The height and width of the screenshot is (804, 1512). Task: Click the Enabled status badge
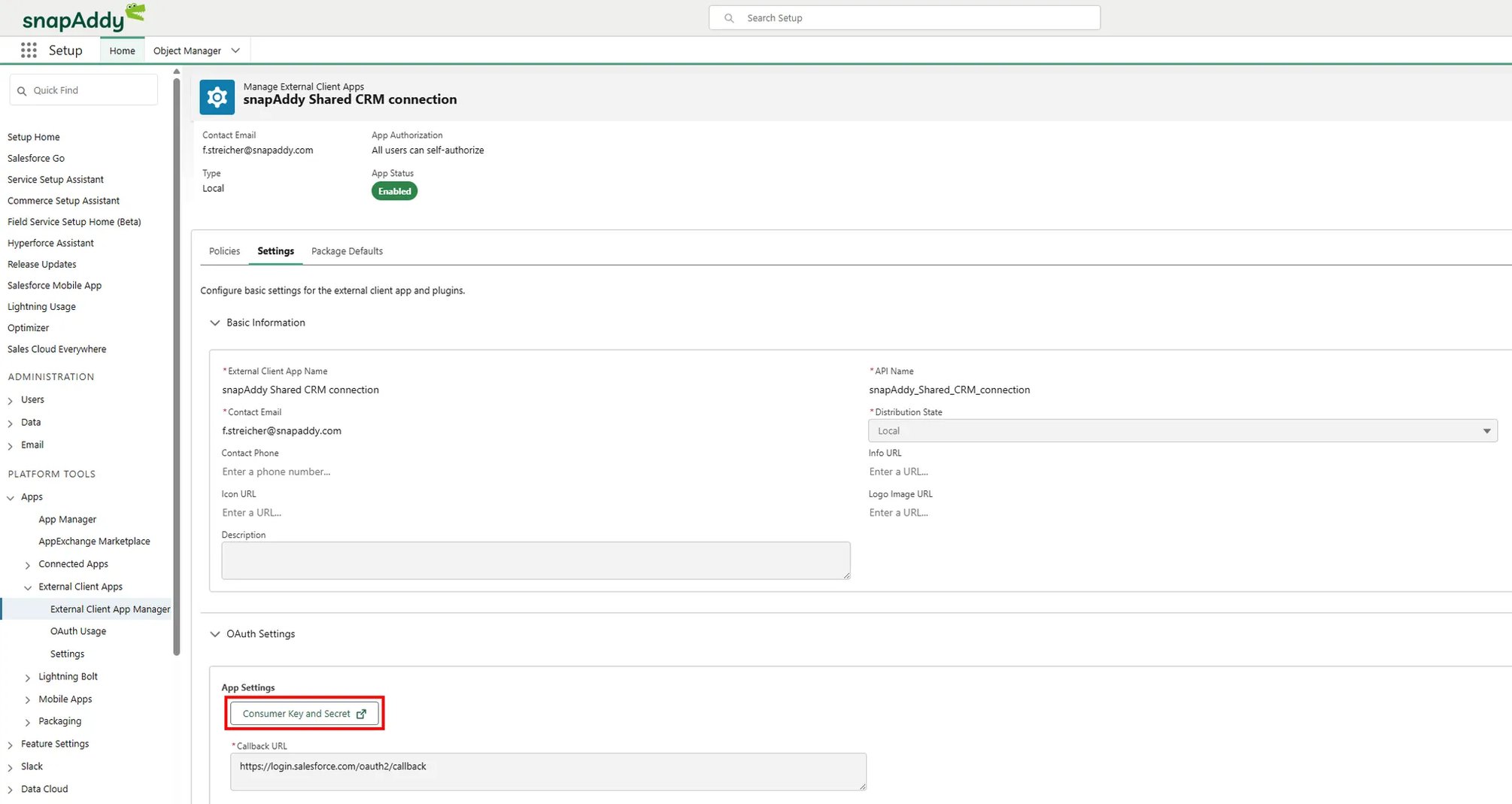[x=394, y=191]
